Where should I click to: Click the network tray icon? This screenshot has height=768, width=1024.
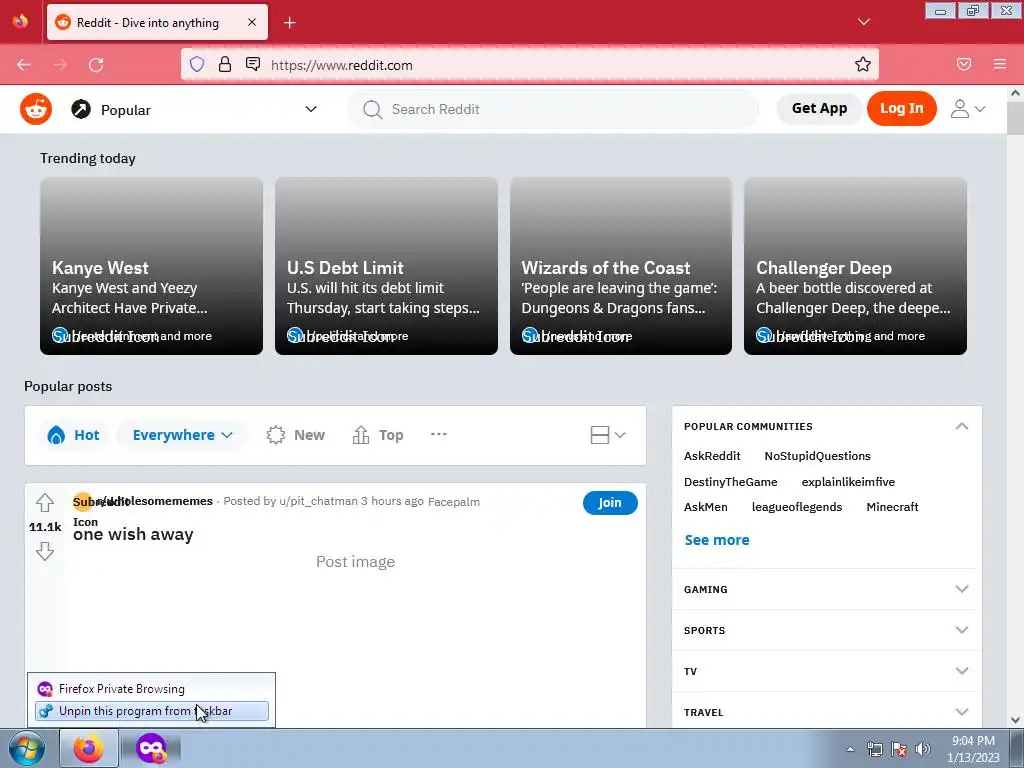874,749
